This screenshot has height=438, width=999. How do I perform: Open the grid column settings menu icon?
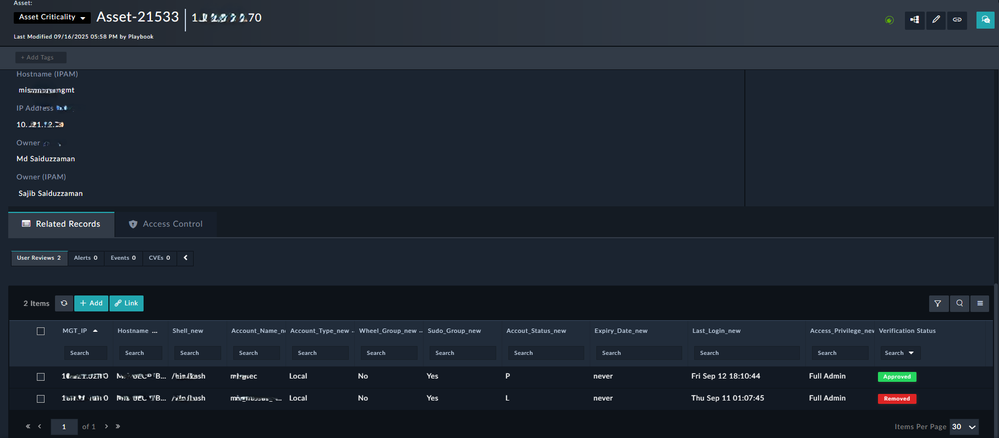coord(981,303)
